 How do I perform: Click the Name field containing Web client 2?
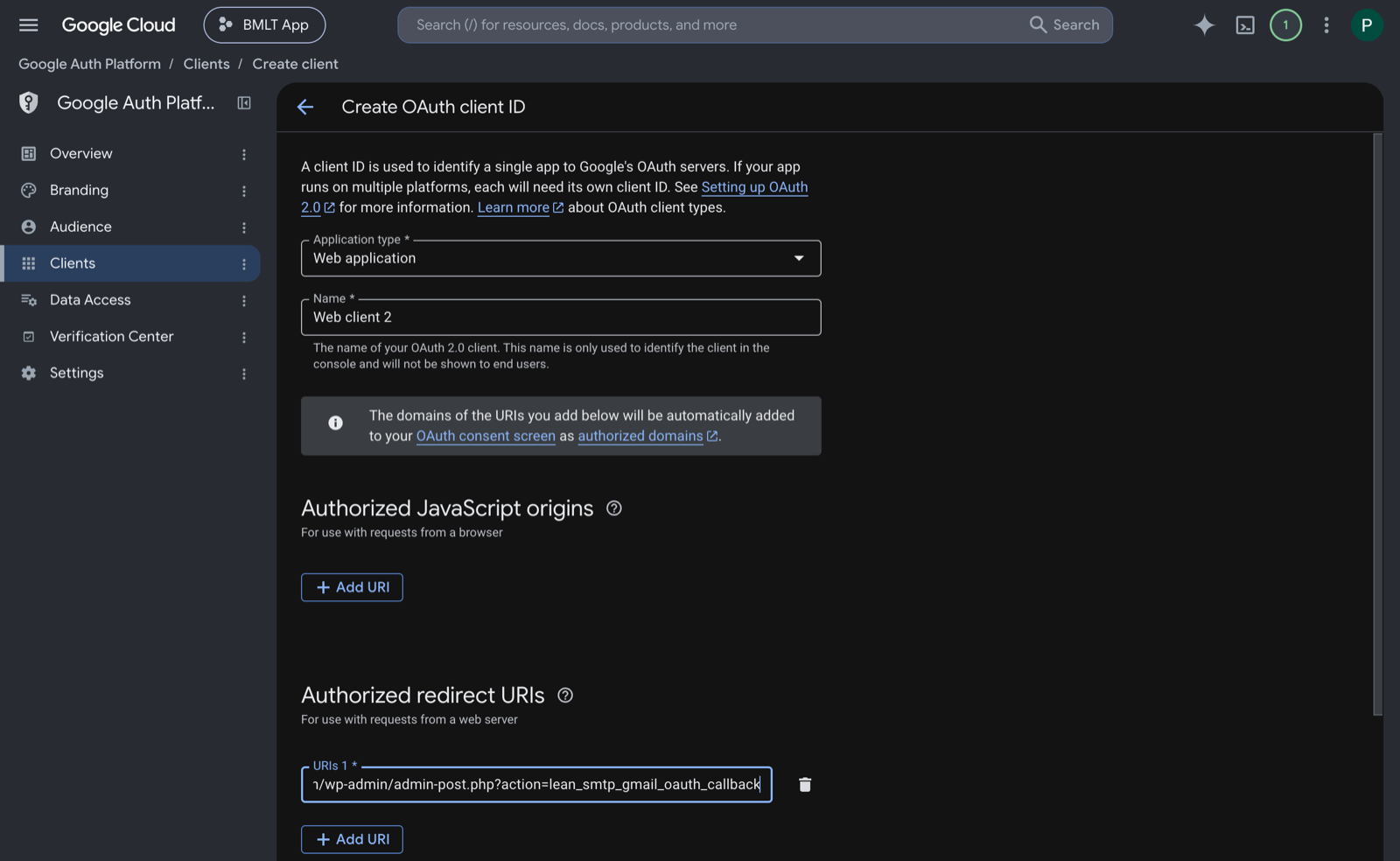pos(561,318)
